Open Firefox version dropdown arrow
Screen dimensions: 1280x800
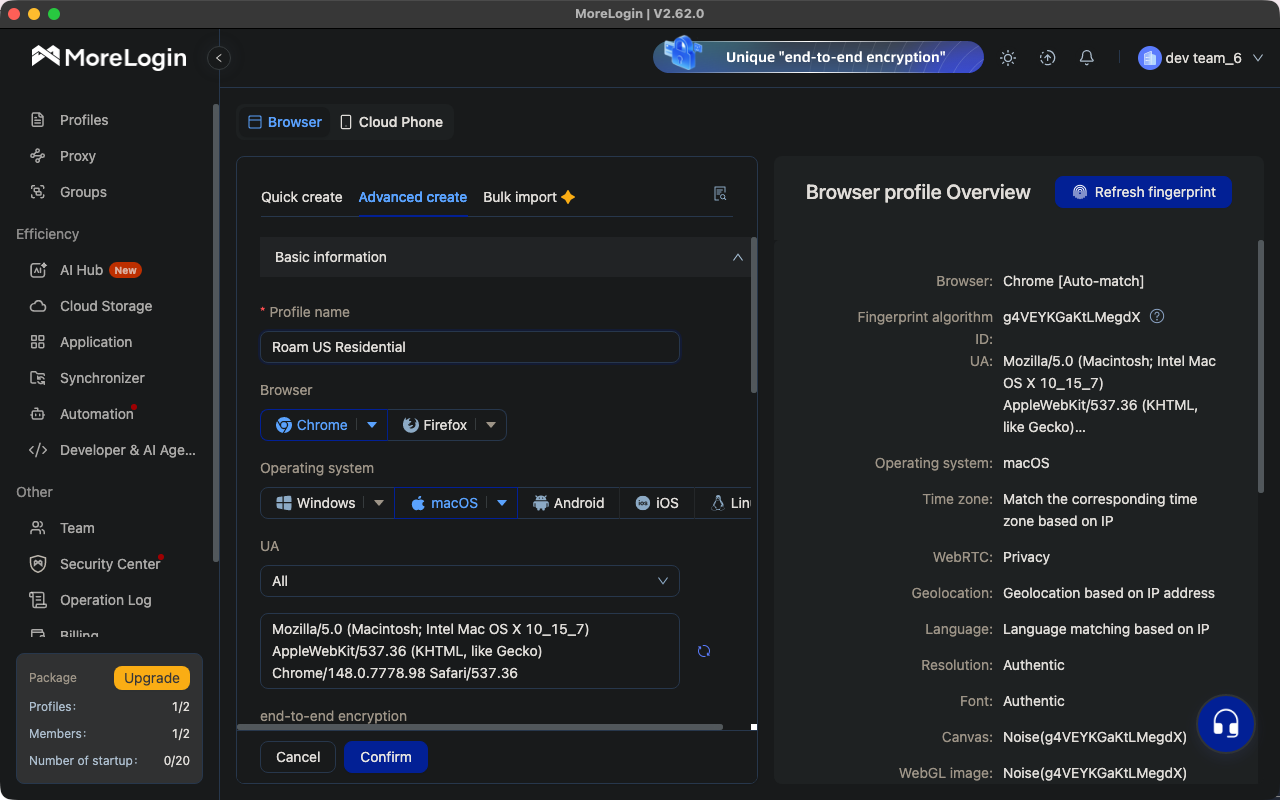(491, 425)
